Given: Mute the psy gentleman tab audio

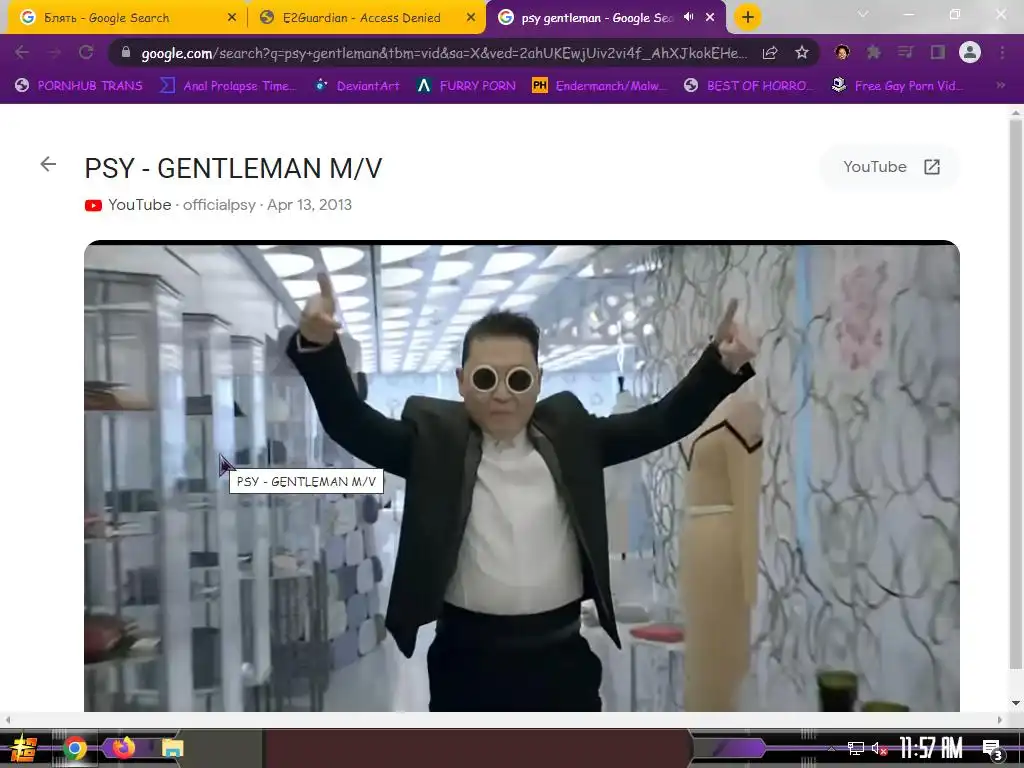Looking at the screenshot, I should pyautogui.click(x=688, y=17).
